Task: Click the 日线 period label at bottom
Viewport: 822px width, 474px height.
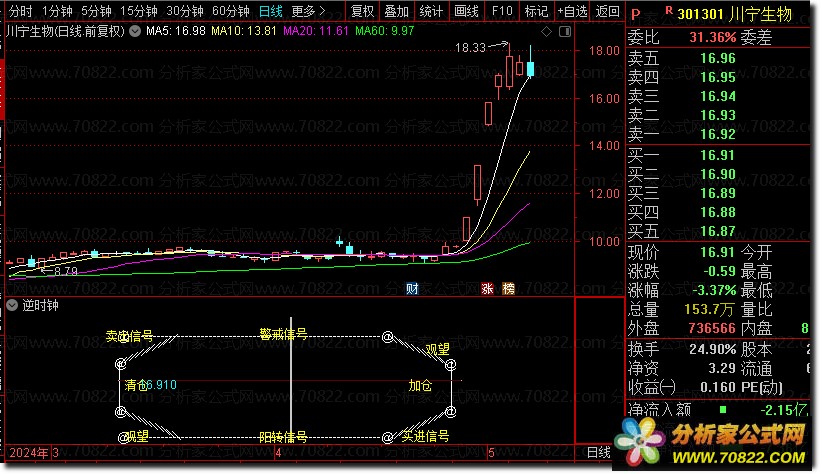Action: [598, 453]
